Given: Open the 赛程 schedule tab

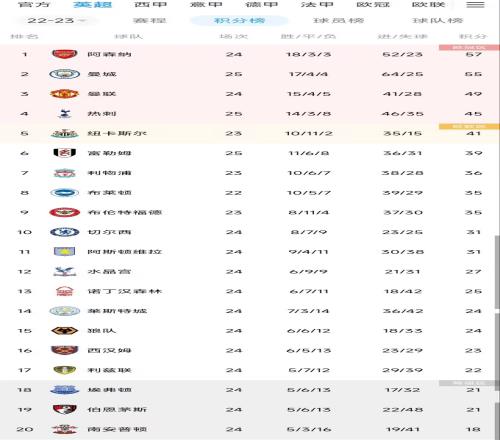Looking at the screenshot, I should point(149,21).
